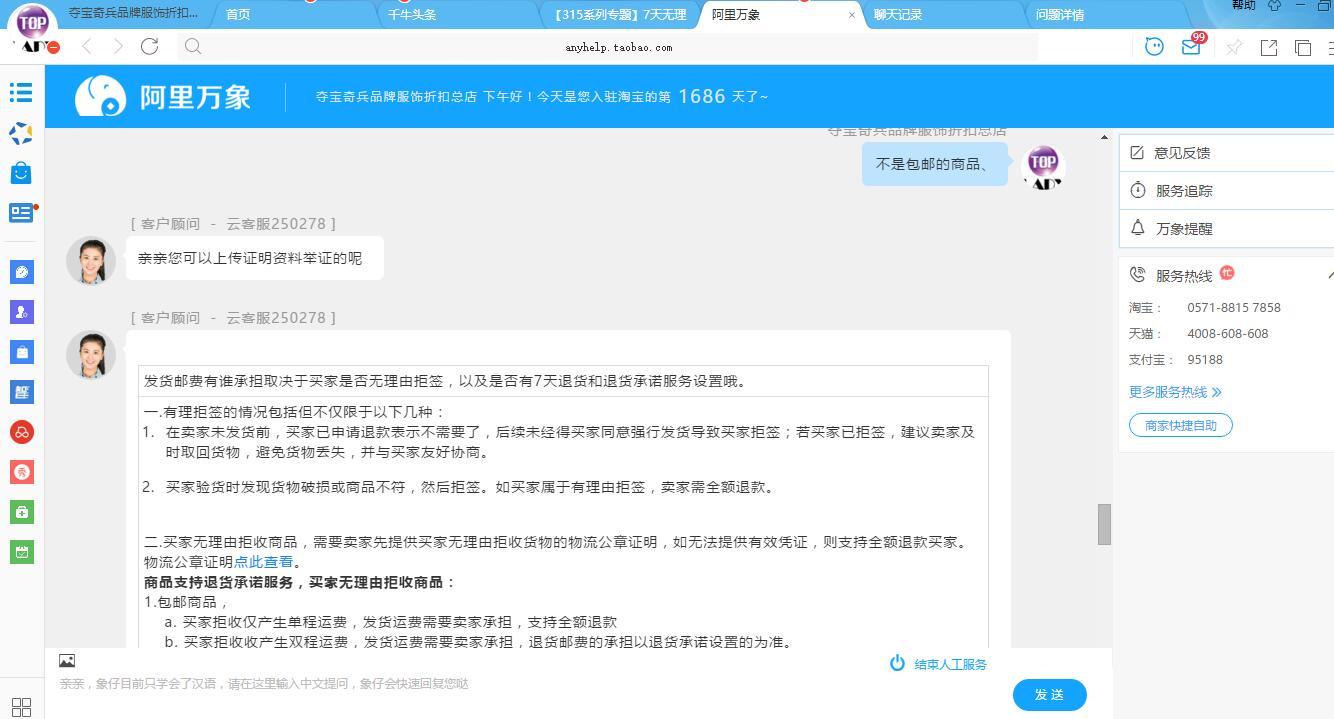Click the shirt skin icon in title bar
1334x719 pixels.
click(1274, 5)
